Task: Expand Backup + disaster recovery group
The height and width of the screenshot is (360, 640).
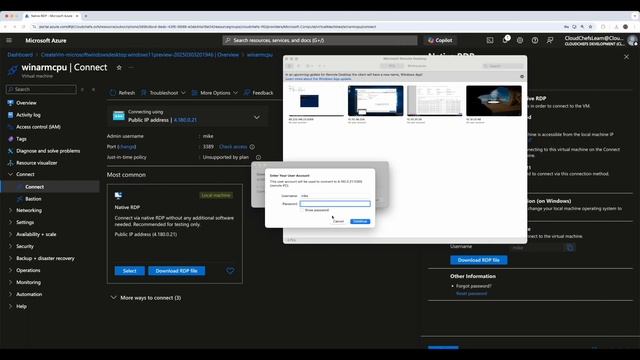Action: [11, 258]
